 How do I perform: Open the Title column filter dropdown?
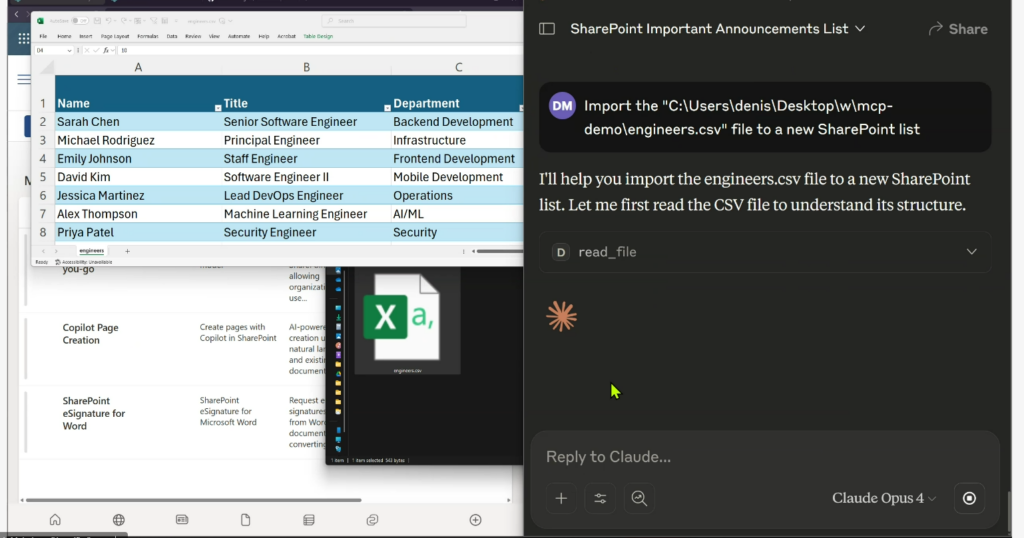[387, 108]
